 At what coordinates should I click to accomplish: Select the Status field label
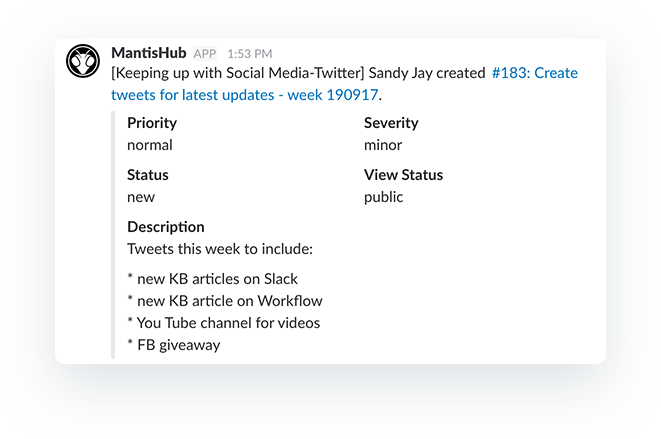[148, 175]
